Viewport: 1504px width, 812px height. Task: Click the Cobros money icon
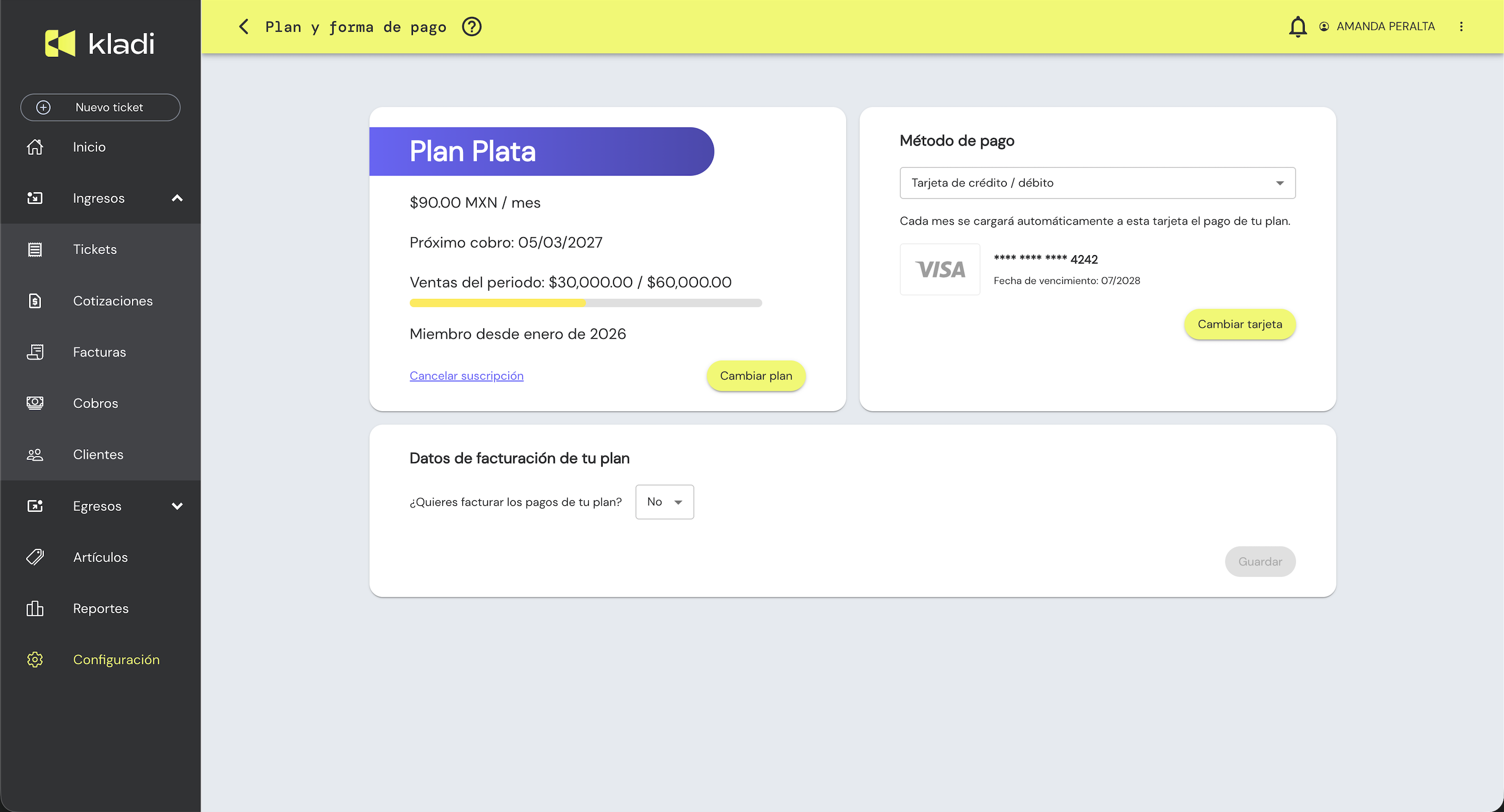click(35, 403)
